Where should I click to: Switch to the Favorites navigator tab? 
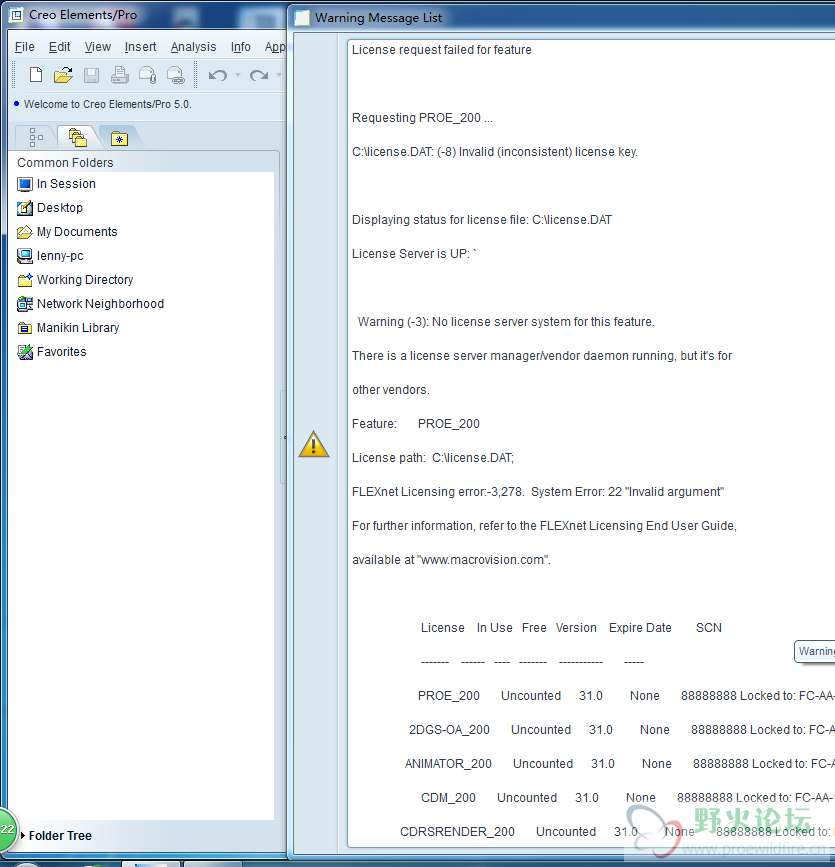point(119,138)
